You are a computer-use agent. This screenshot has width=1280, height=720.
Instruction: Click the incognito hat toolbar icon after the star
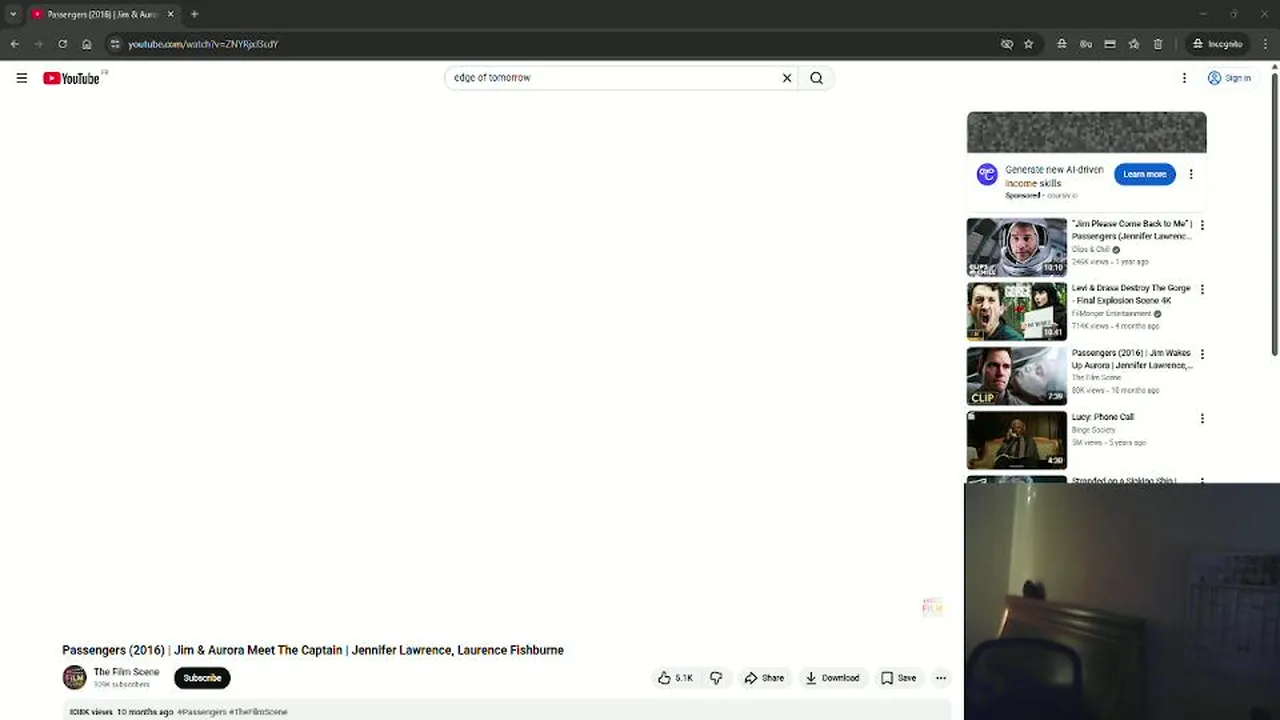[x=1061, y=44]
